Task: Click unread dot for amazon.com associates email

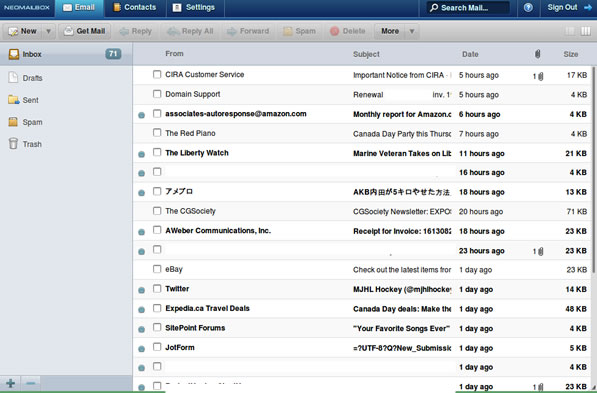Action: [x=141, y=115]
